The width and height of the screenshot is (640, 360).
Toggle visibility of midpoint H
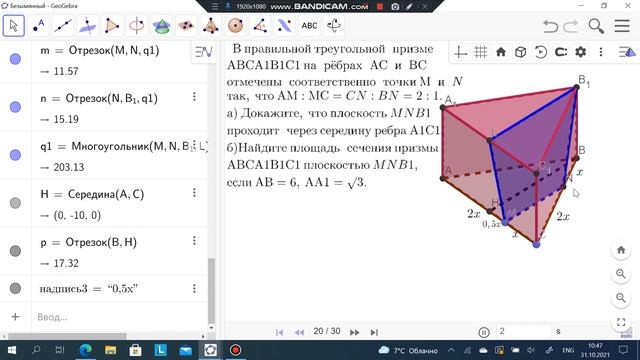[x=16, y=203]
